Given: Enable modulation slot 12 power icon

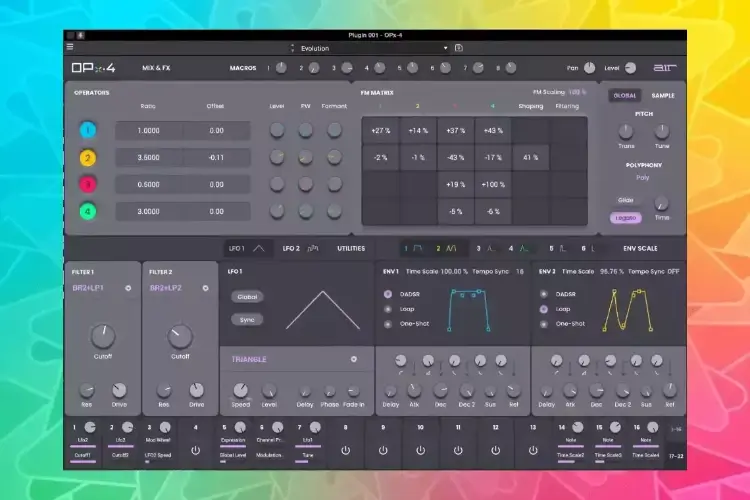Looking at the screenshot, I should point(496,450).
